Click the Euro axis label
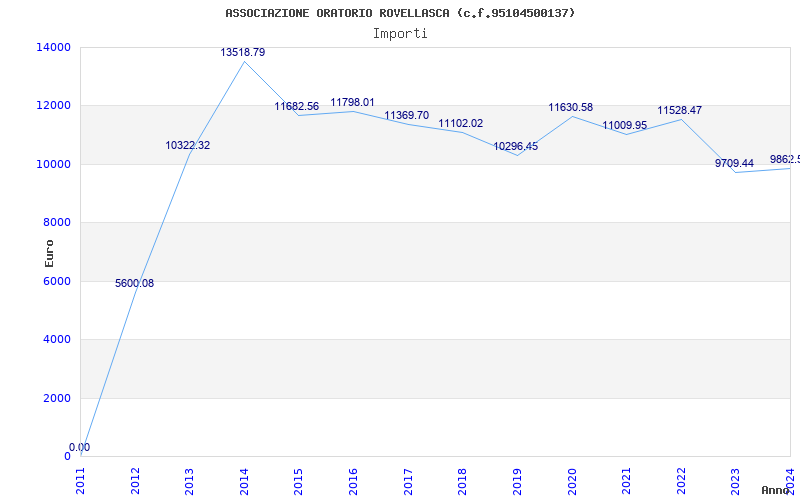This screenshot has height=500, width=800. click(49, 254)
